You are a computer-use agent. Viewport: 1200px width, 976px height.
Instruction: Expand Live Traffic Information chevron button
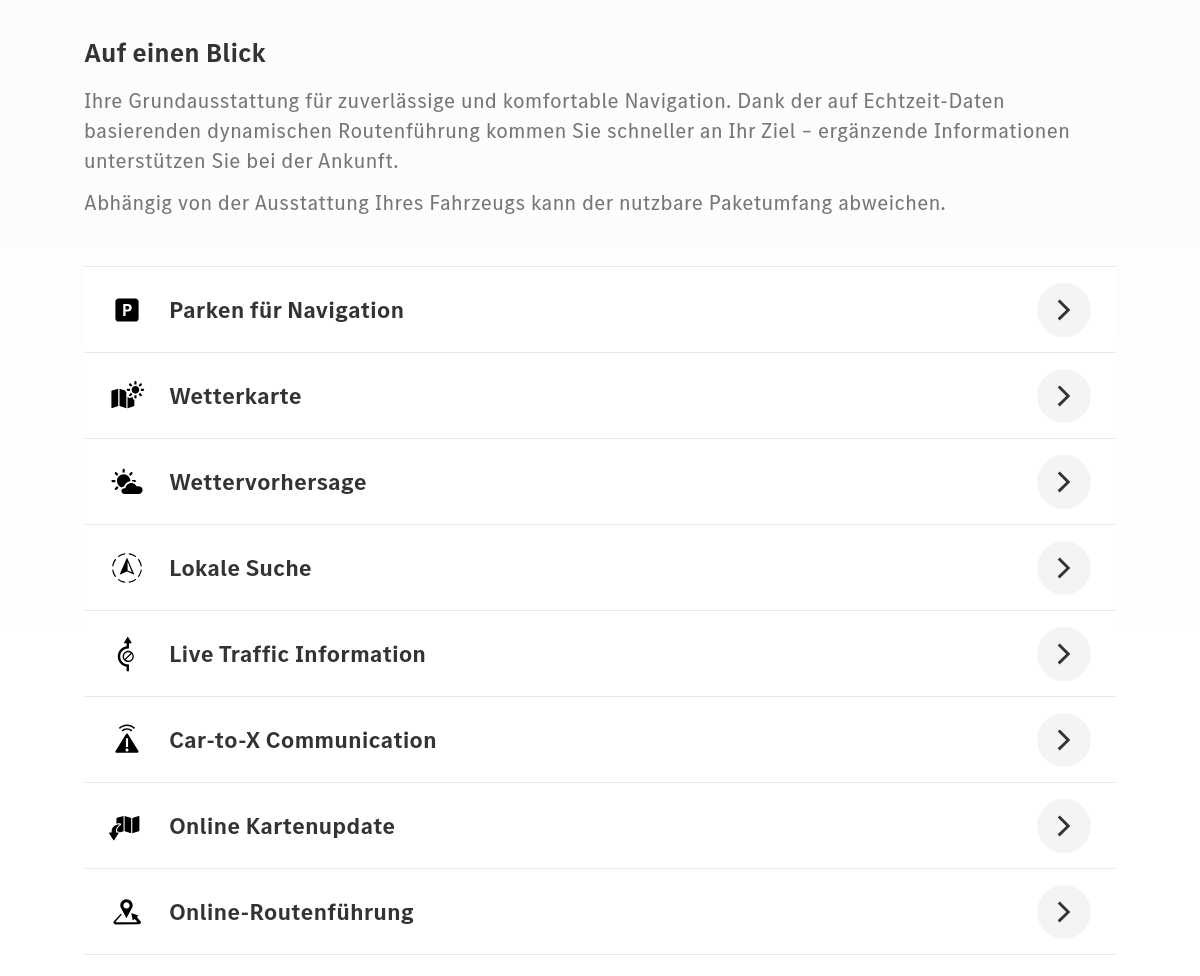[1064, 654]
